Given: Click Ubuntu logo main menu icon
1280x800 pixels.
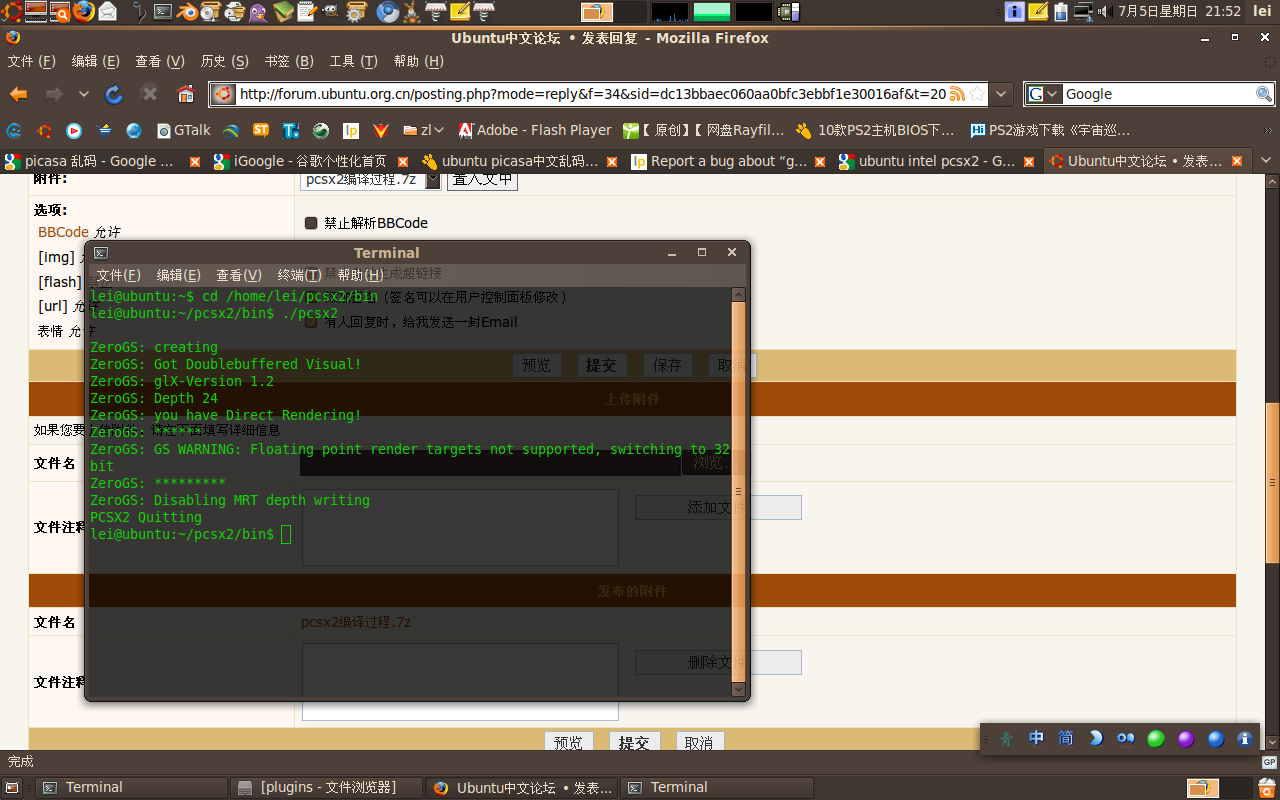Looking at the screenshot, I should [11, 12].
